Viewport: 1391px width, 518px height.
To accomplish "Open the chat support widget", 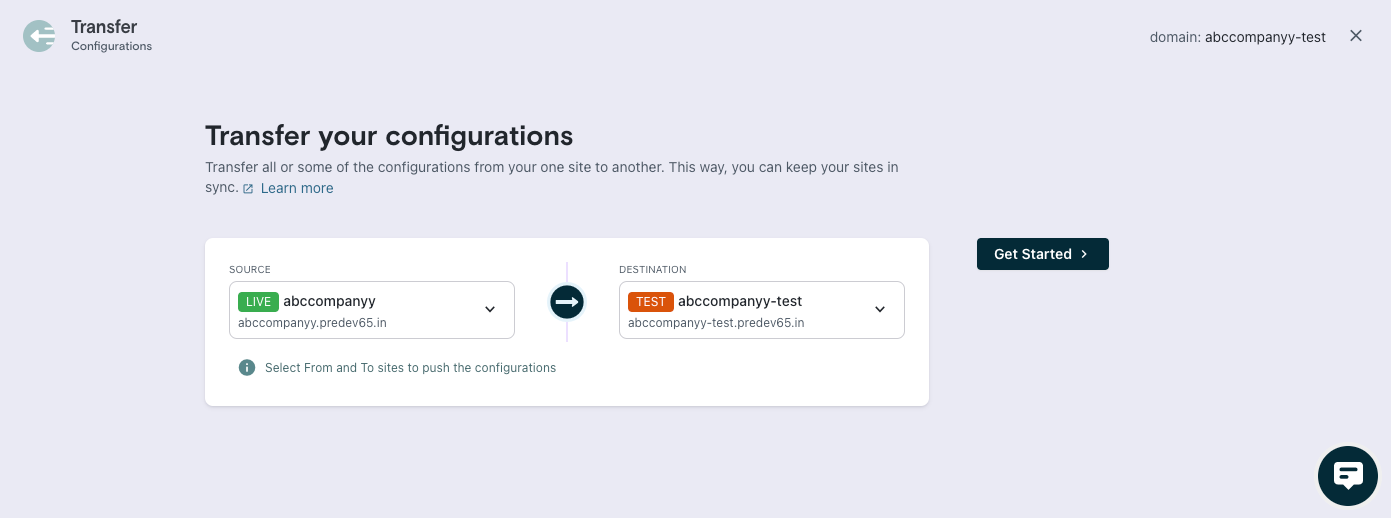I will click(x=1347, y=475).
